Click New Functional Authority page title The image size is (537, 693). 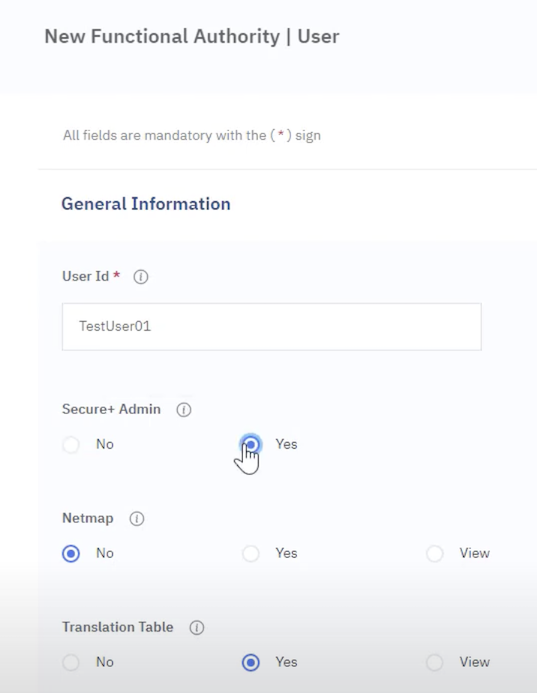click(x=192, y=36)
